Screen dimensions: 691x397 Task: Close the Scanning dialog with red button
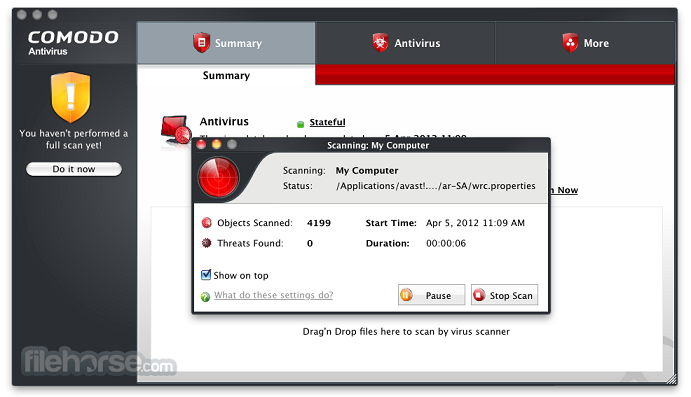(201, 145)
